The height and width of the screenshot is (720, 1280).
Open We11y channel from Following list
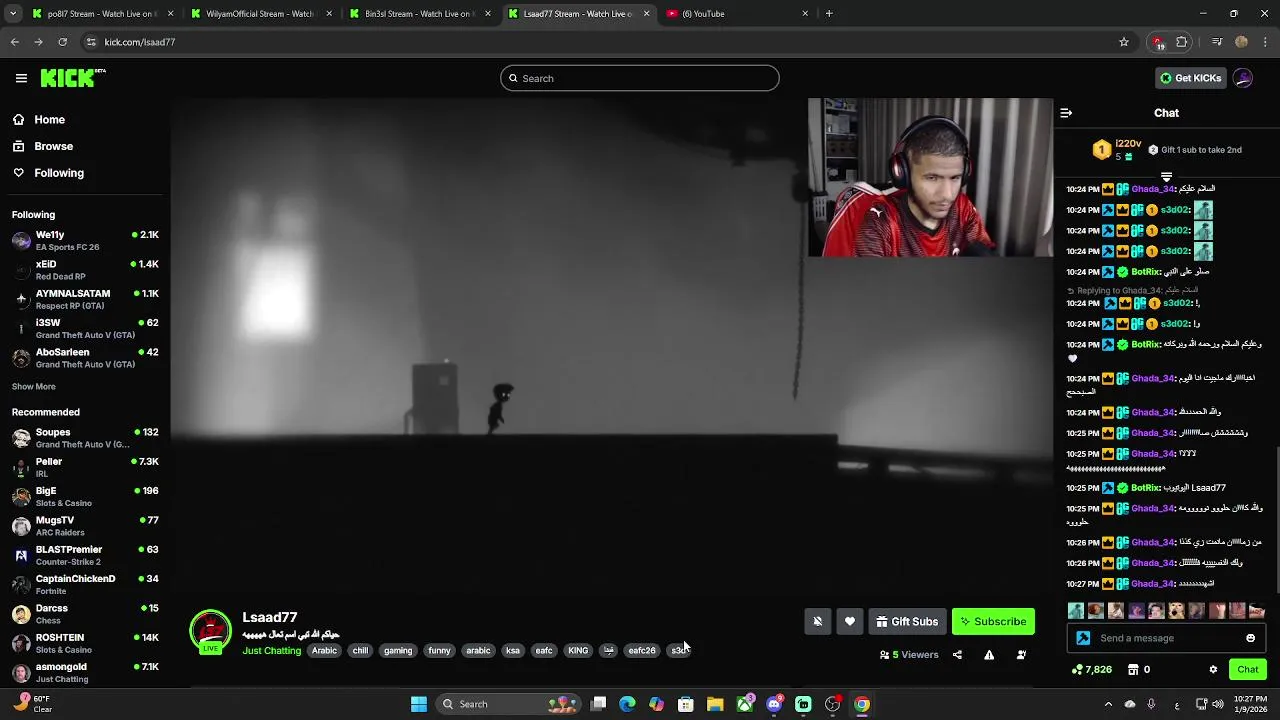[x=85, y=240]
